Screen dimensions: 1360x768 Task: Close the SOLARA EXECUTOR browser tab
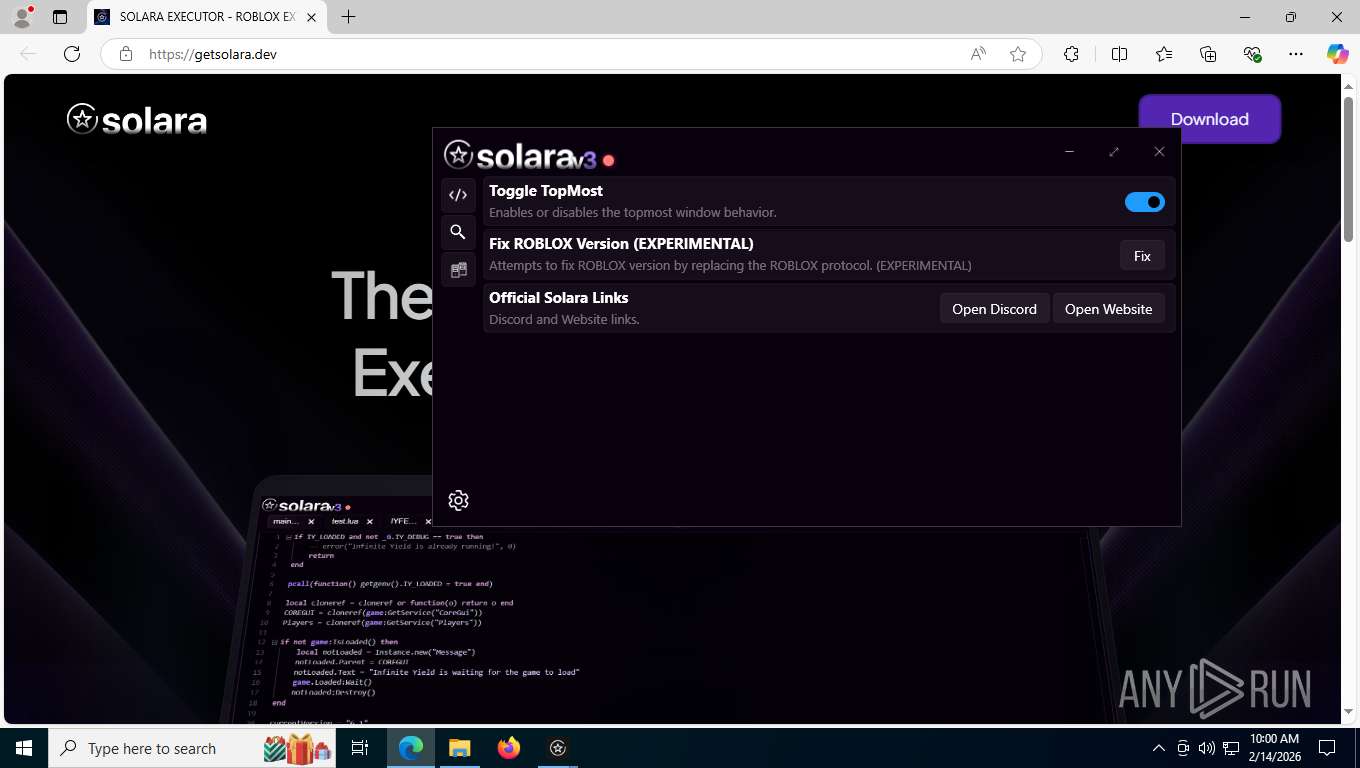pyautogui.click(x=312, y=17)
